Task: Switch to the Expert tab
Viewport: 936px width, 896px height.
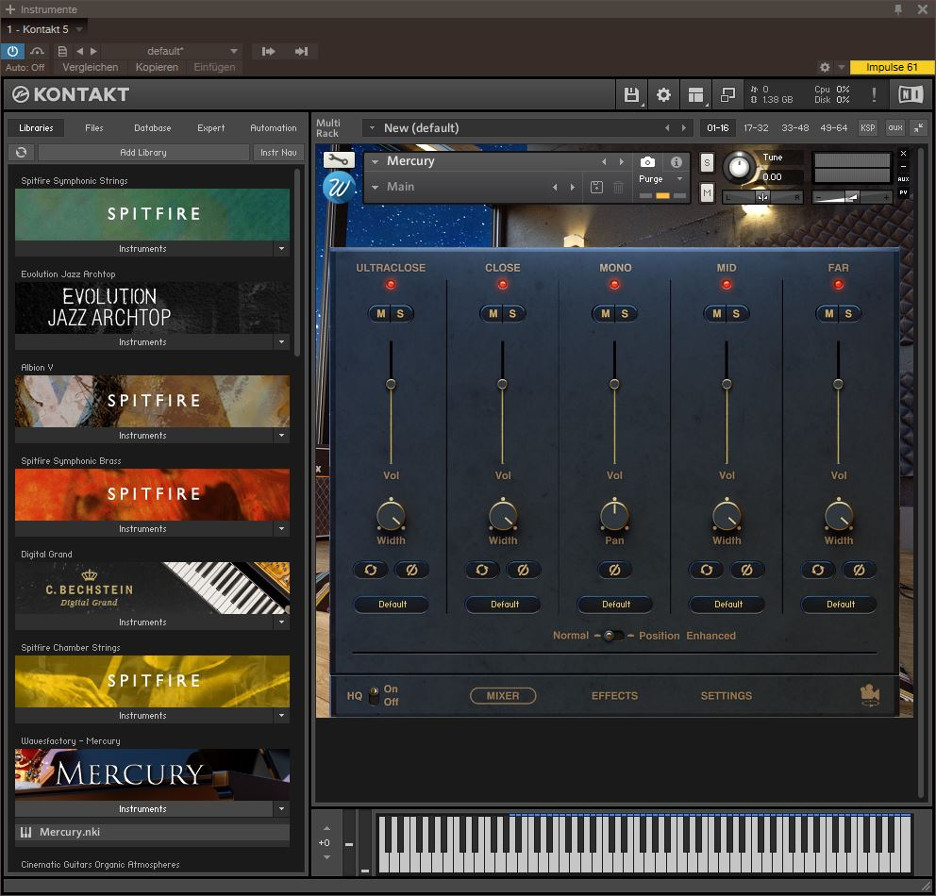Action: click(x=211, y=128)
